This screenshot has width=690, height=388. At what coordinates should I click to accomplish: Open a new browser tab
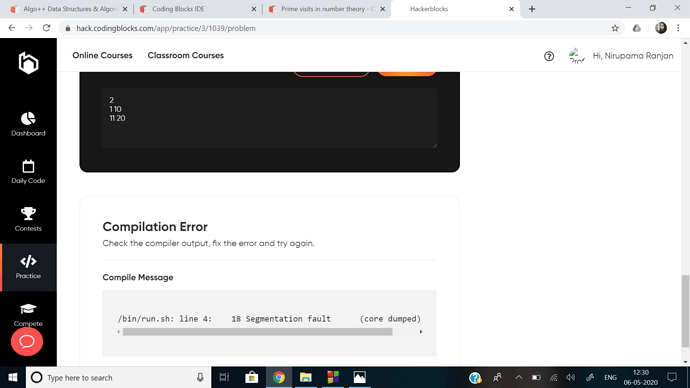click(532, 9)
